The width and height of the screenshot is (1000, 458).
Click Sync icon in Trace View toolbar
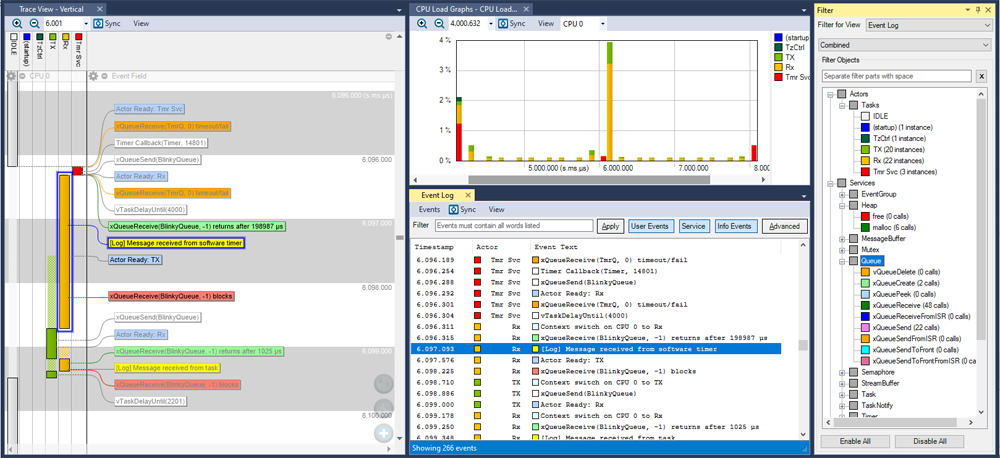click(x=99, y=23)
